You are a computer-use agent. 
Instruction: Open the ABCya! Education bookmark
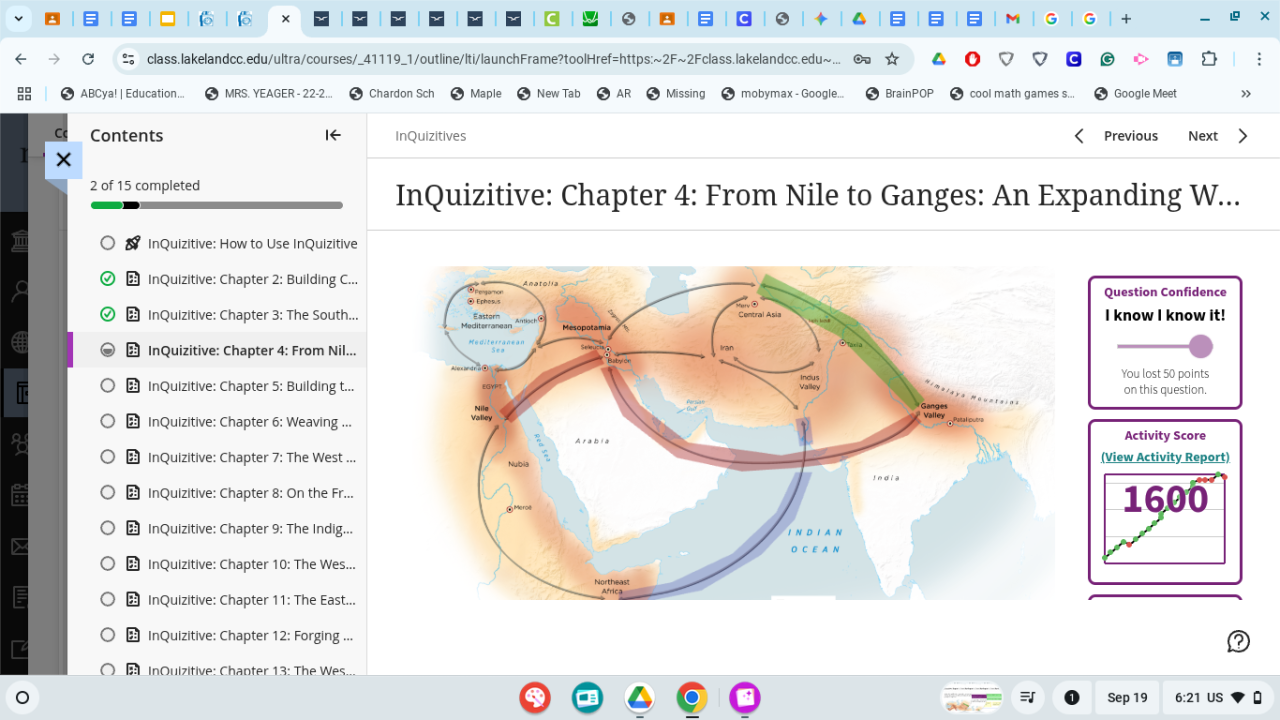point(123,93)
